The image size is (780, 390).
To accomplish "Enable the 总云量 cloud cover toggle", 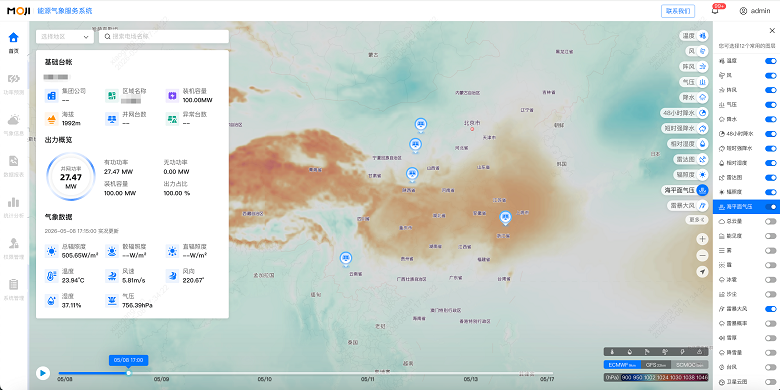I will tap(771, 221).
